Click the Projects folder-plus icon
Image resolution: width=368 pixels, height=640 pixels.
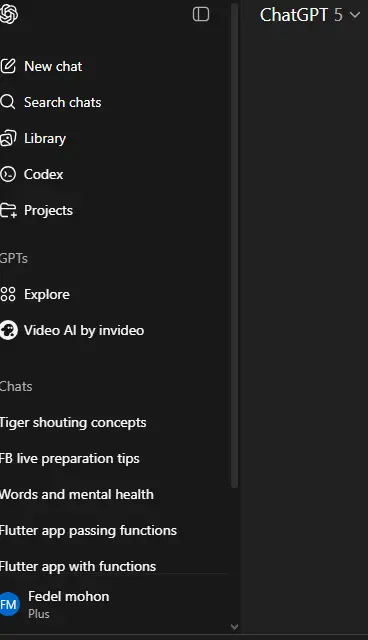pyautogui.click(x=8, y=211)
